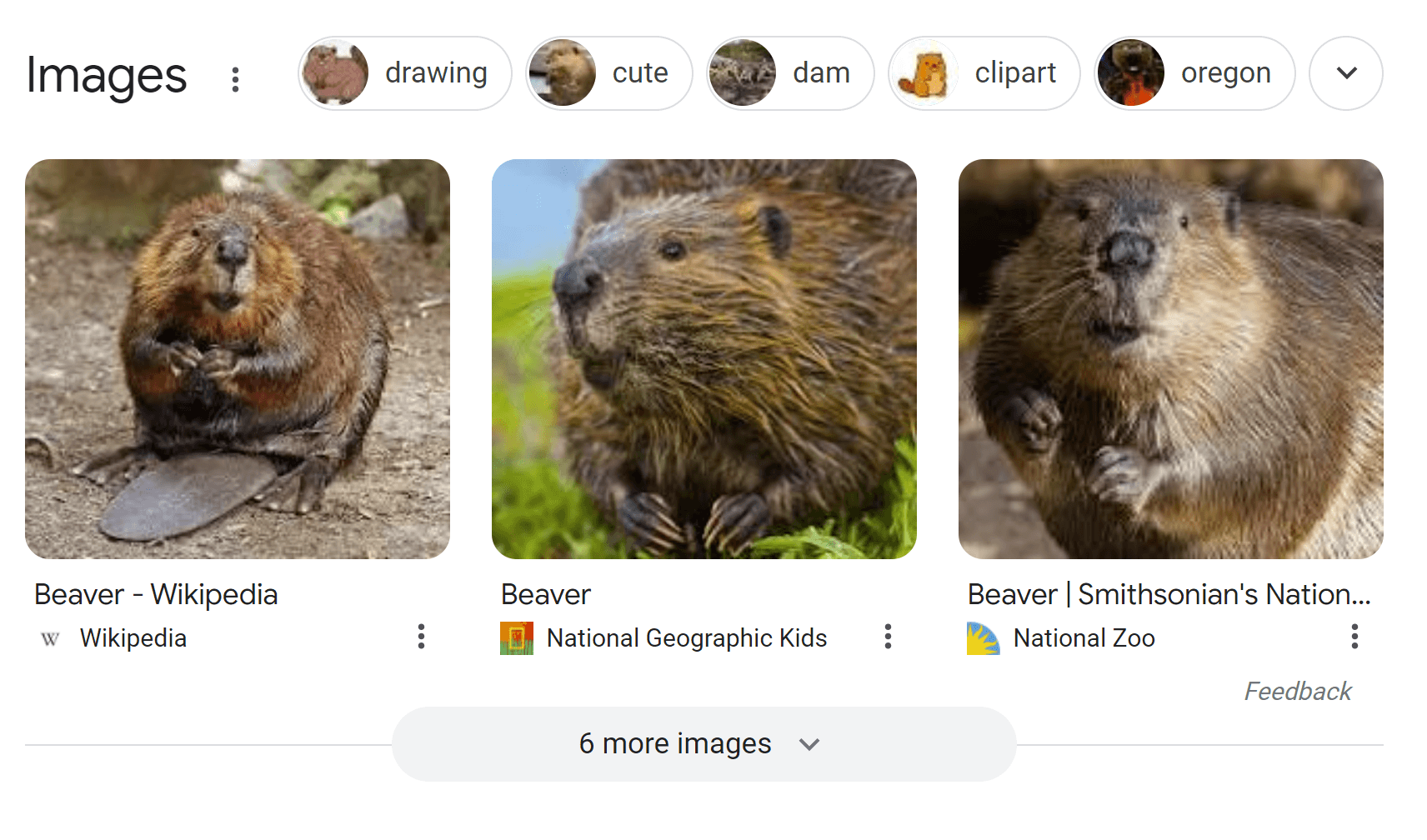Open the 'Beaver - Wikipedia' link
Screen dimensions: 1427x840
tap(155, 594)
